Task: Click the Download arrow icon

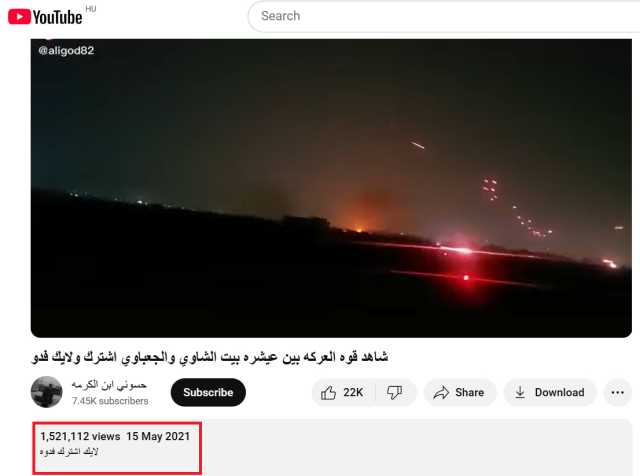Action: tap(520, 392)
